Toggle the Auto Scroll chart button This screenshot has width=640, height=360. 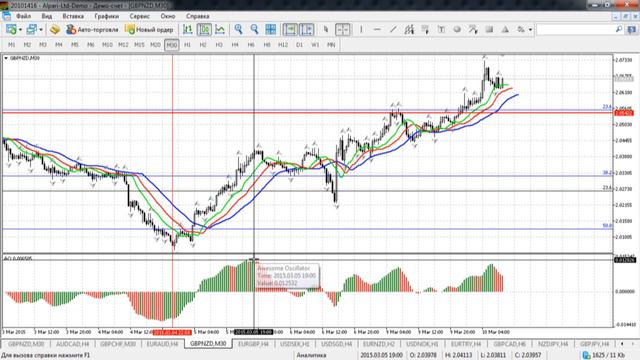pos(290,29)
